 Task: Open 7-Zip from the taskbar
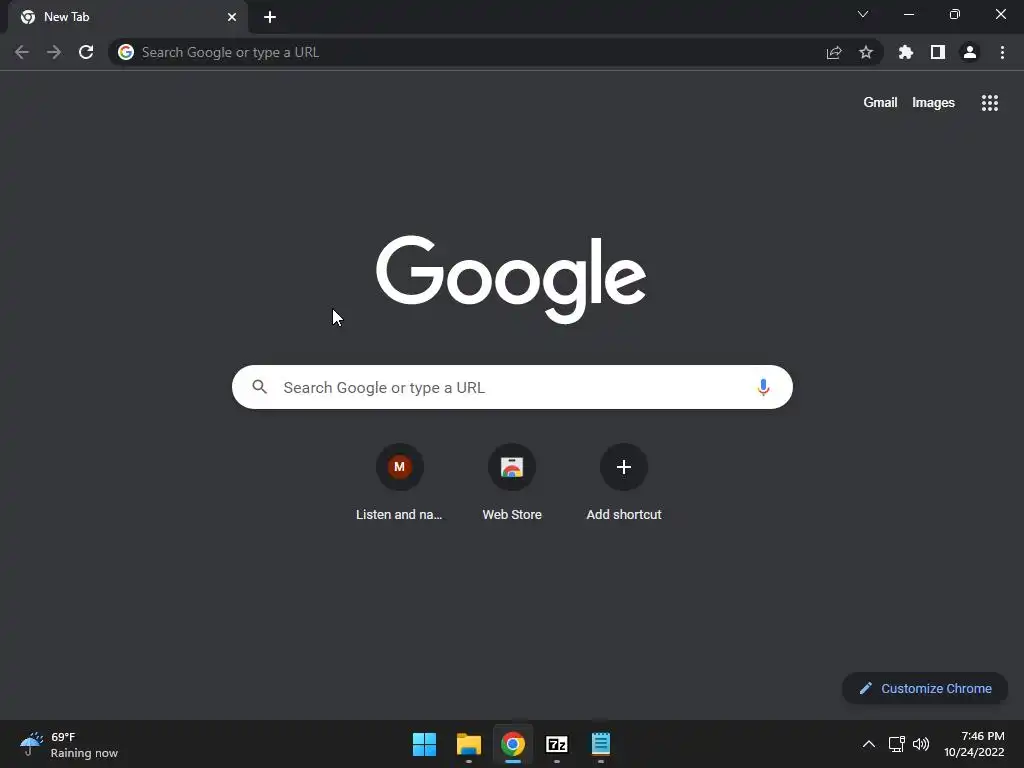[556, 744]
